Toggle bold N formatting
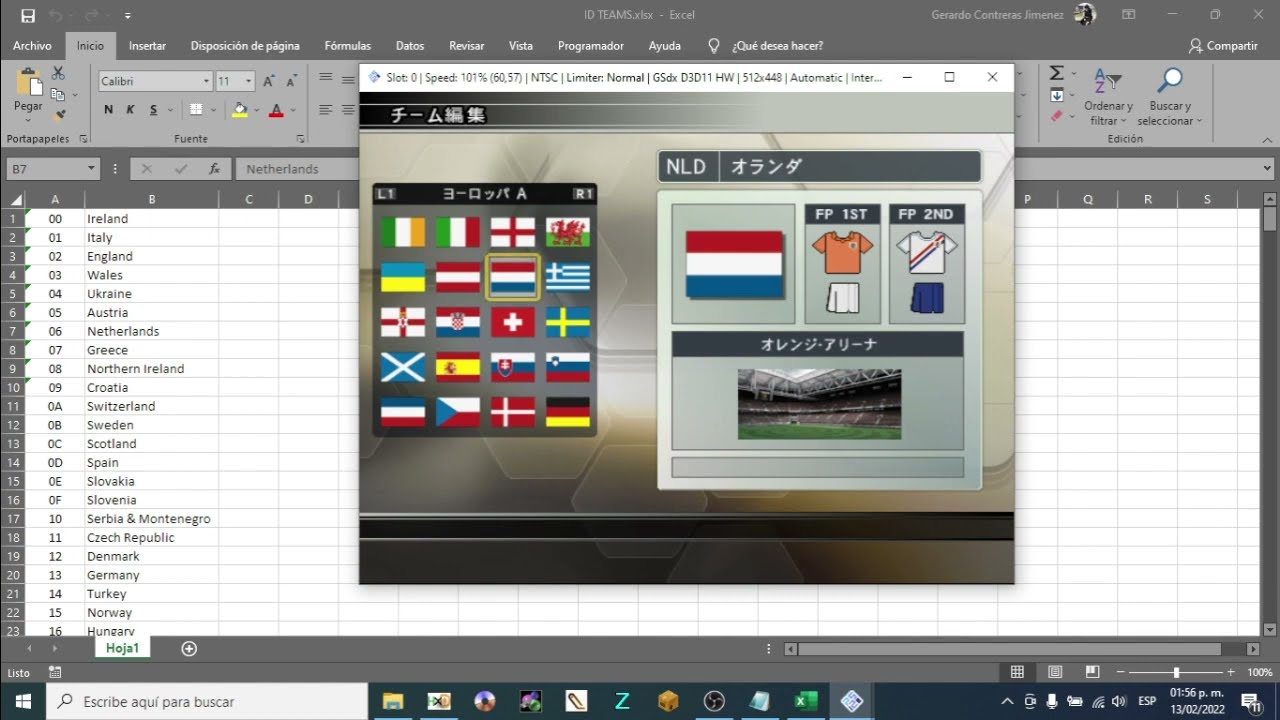Image resolution: width=1280 pixels, height=720 pixels. tap(108, 110)
